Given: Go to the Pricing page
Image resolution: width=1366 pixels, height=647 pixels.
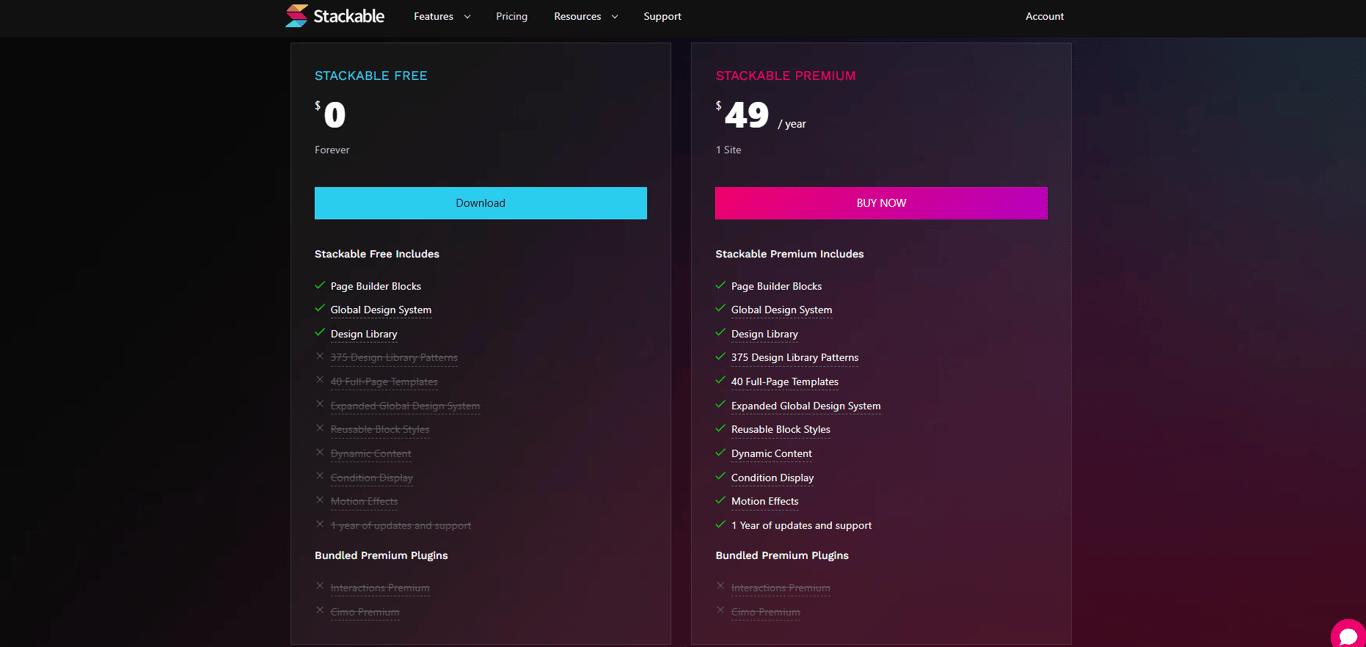Looking at the screenshot, I should pyautogui.click(x=512, y=17).
